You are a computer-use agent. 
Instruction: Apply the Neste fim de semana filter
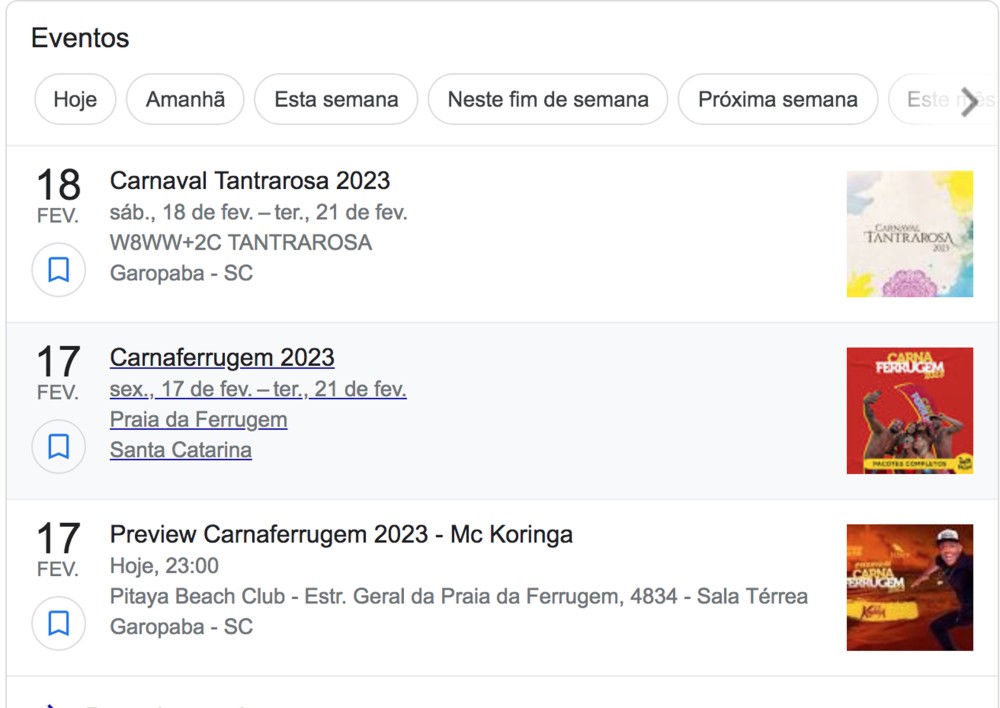(x=548, y=100)
